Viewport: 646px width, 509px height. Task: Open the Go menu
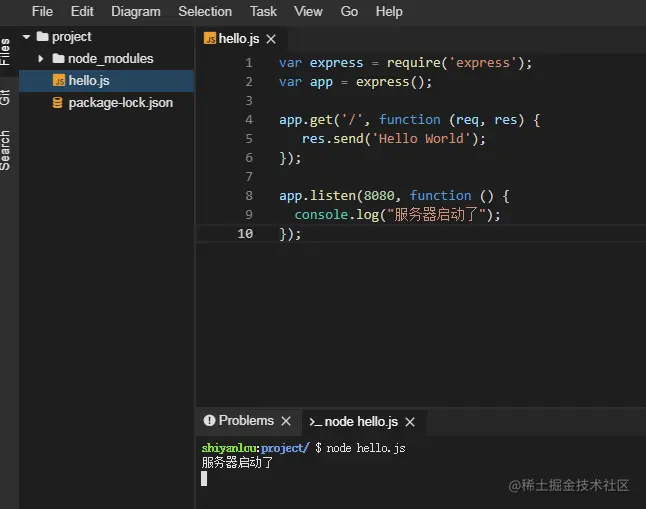(x=349, y=12)
